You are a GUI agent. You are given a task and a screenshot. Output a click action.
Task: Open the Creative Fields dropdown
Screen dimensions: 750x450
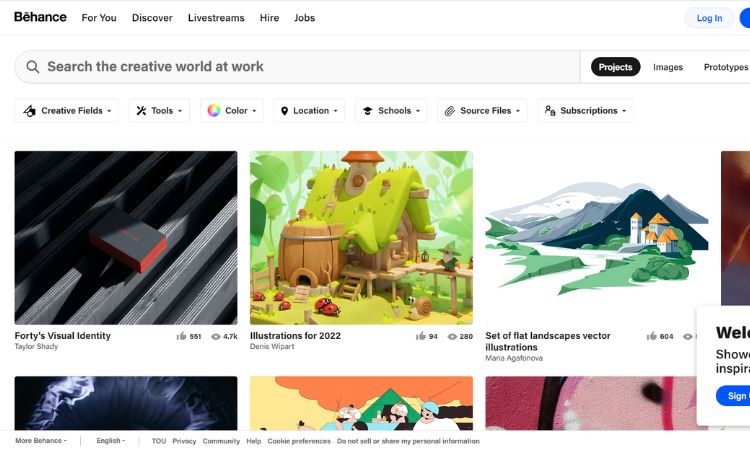66,110
